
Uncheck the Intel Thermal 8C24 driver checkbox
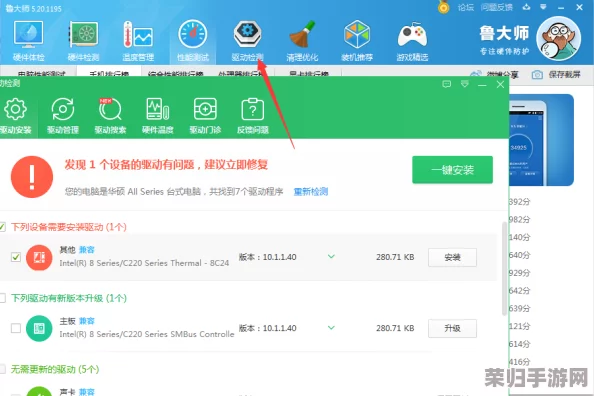coord(16,257)
